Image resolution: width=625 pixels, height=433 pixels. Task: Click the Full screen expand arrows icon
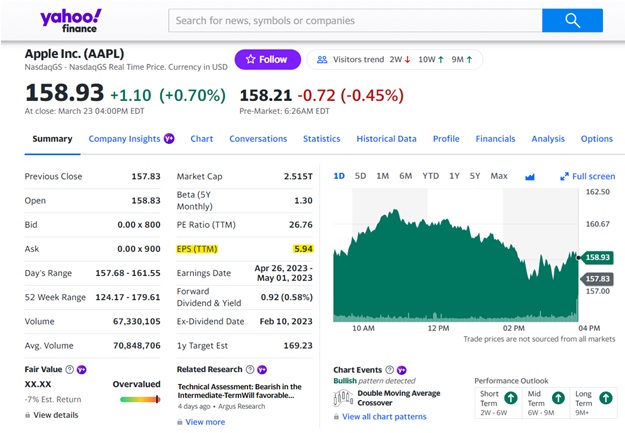[564, 176]
